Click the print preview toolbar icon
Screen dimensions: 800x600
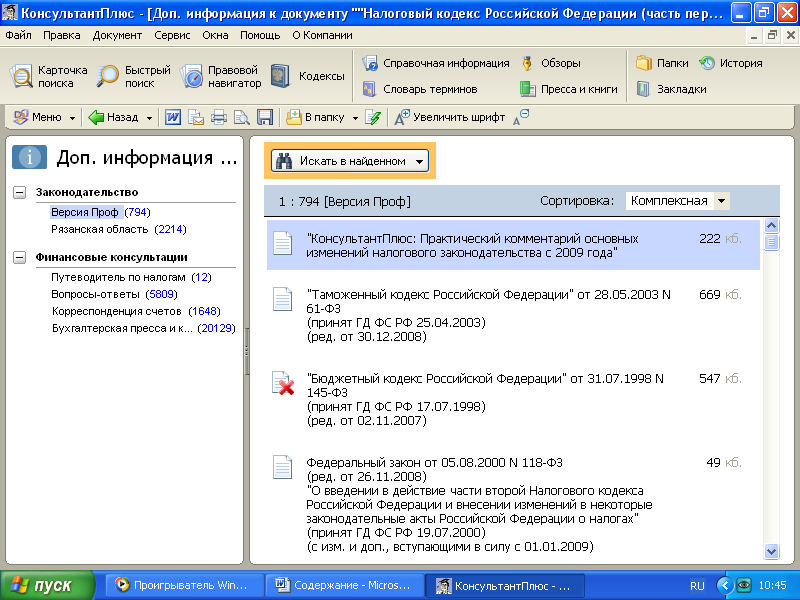[241, 117]
